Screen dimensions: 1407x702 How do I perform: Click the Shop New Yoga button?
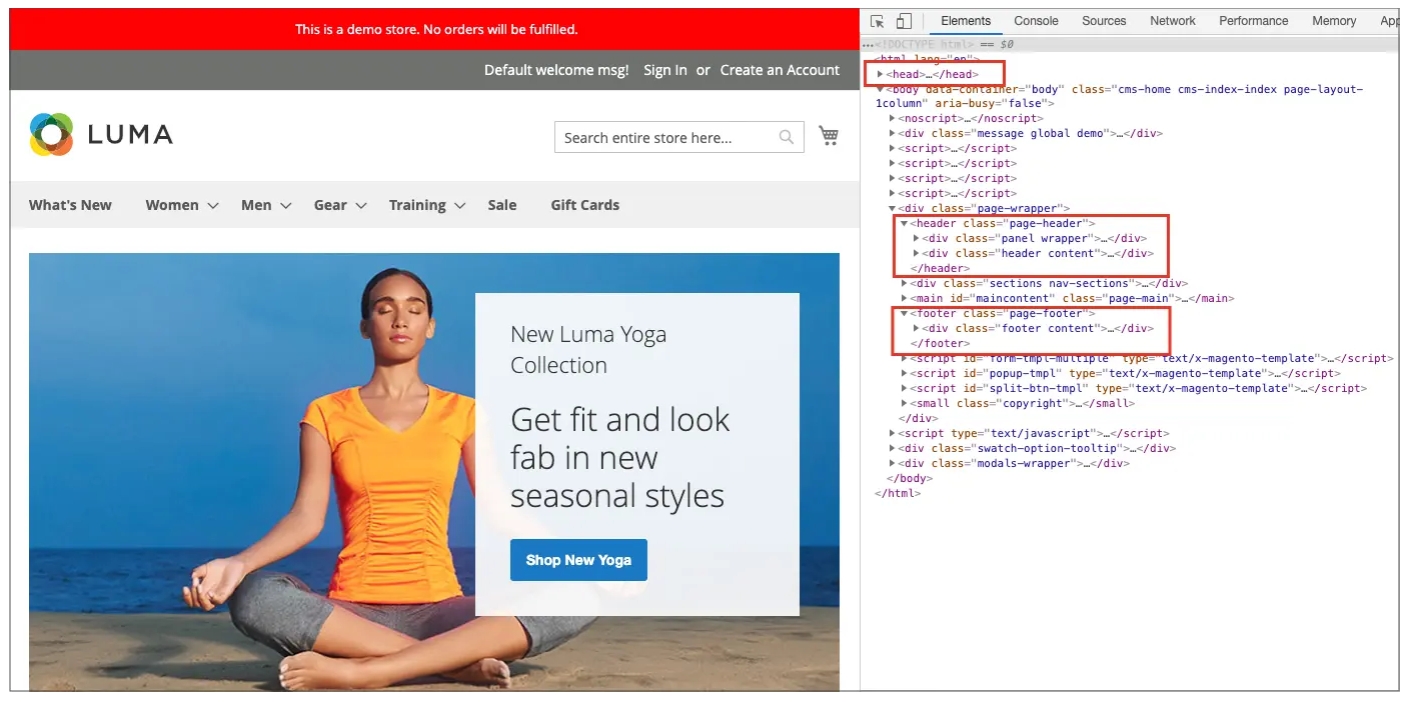[579, 560]
